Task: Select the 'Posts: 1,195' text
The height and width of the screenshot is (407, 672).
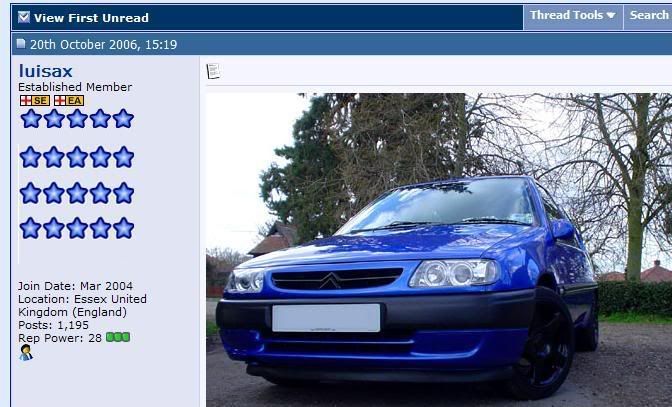Action: 54,325
